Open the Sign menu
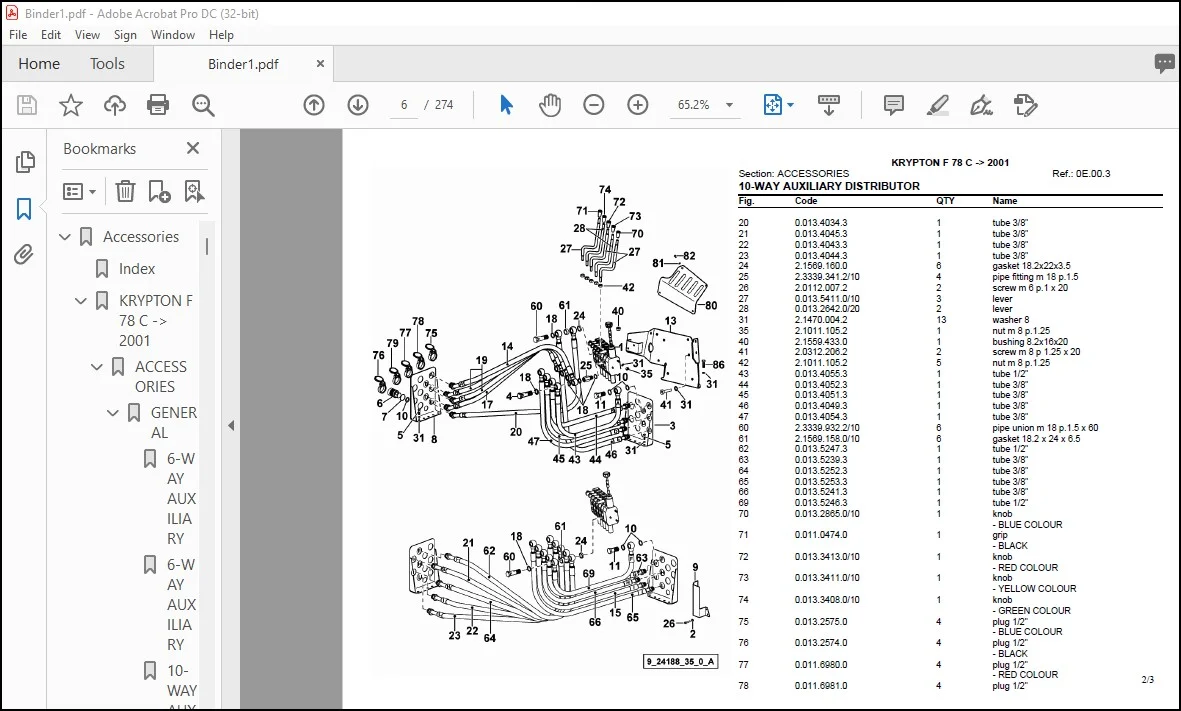Viewport: 1181px width, 711px height. pos(125,35)
